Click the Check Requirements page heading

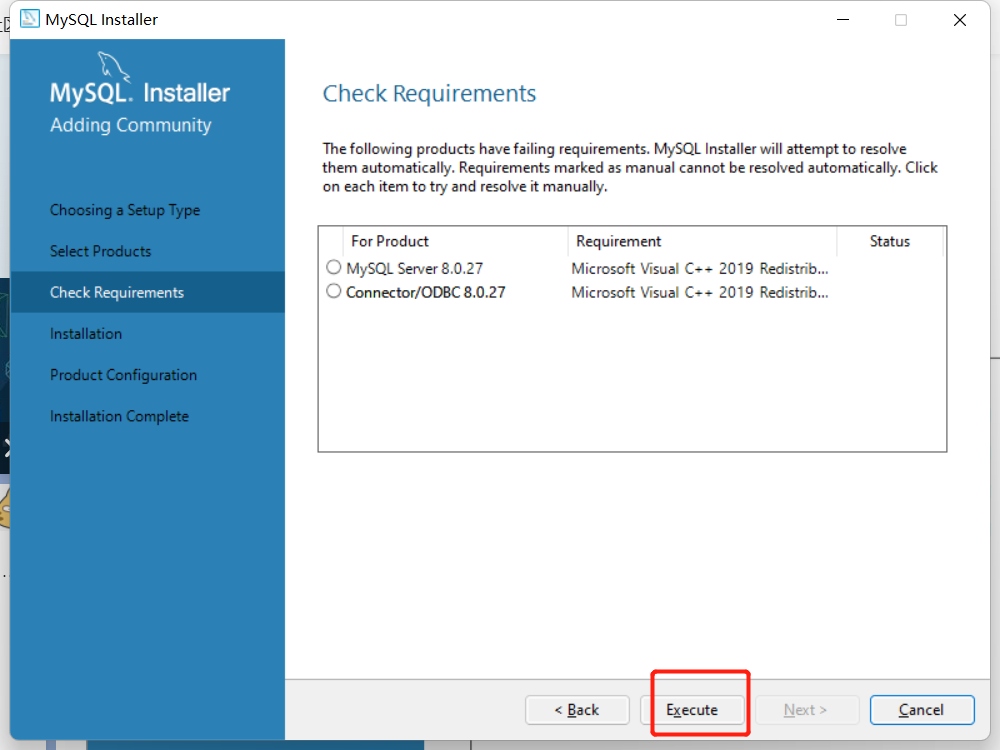[429, 94]
